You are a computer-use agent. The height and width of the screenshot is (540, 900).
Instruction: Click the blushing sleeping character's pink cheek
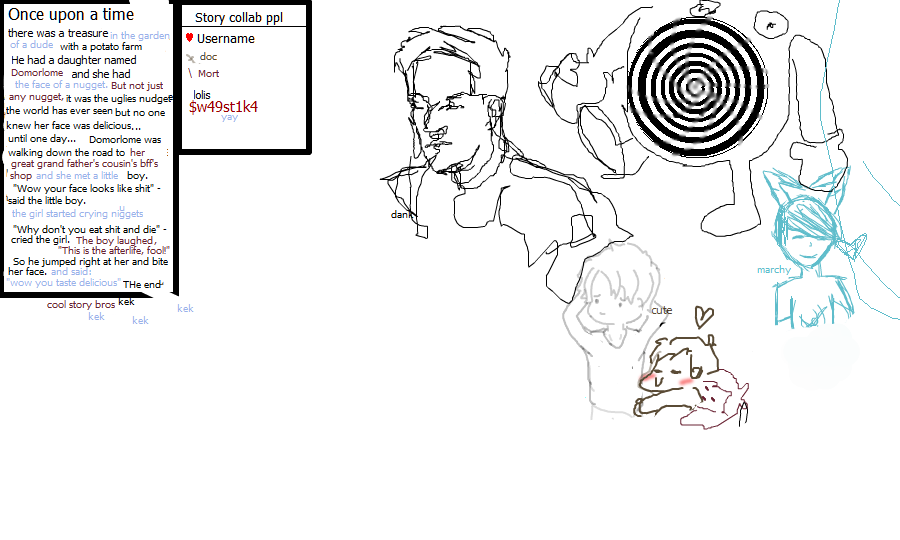686,381
